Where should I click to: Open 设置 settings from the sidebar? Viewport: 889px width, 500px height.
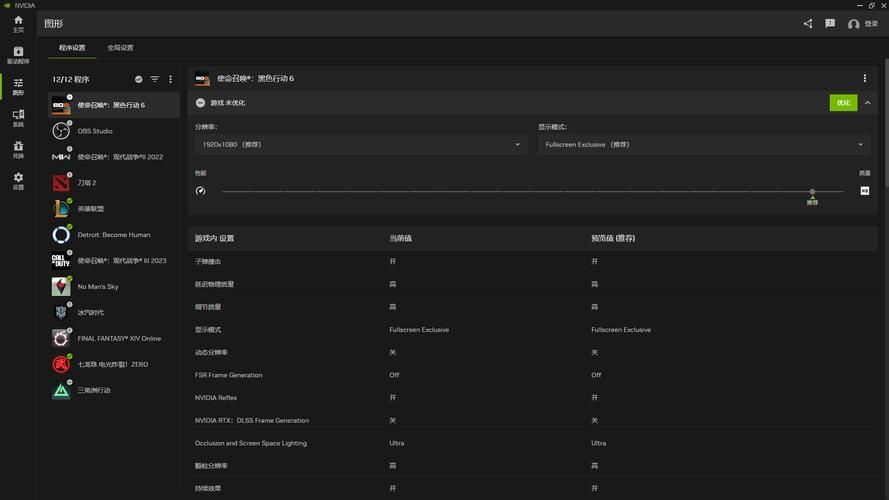18,181
